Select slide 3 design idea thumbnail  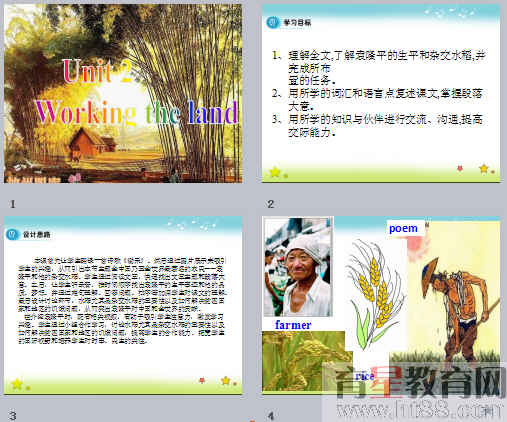[x=123, y=305]
